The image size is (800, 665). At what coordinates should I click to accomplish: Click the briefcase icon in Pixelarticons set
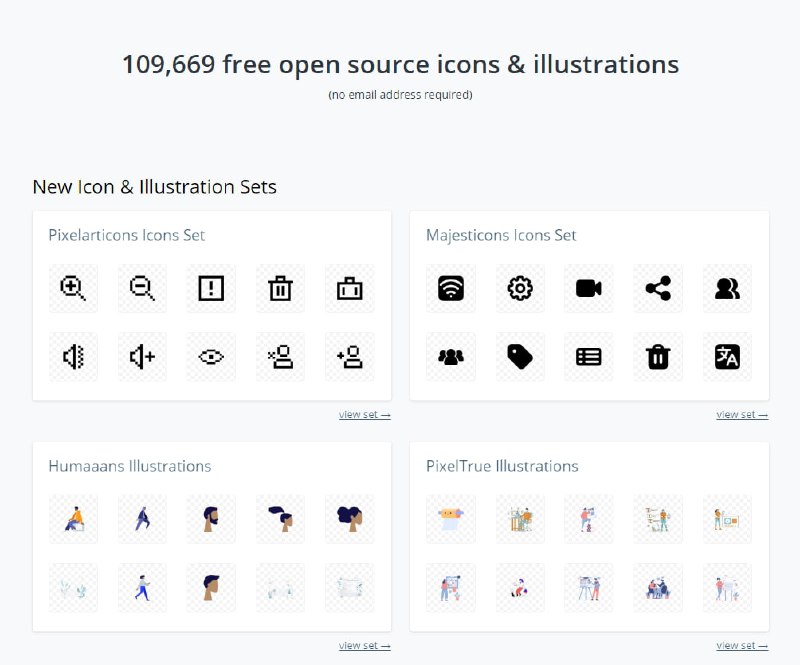coord(349,288)
